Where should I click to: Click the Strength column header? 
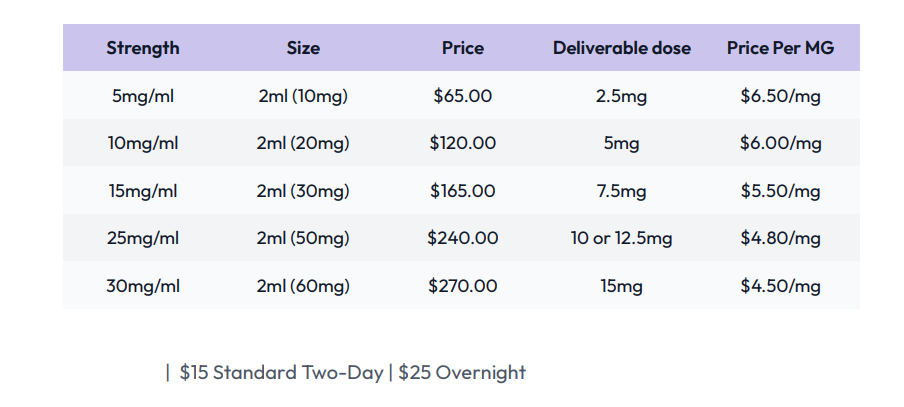pyautogui.click(x=143, y=48)
